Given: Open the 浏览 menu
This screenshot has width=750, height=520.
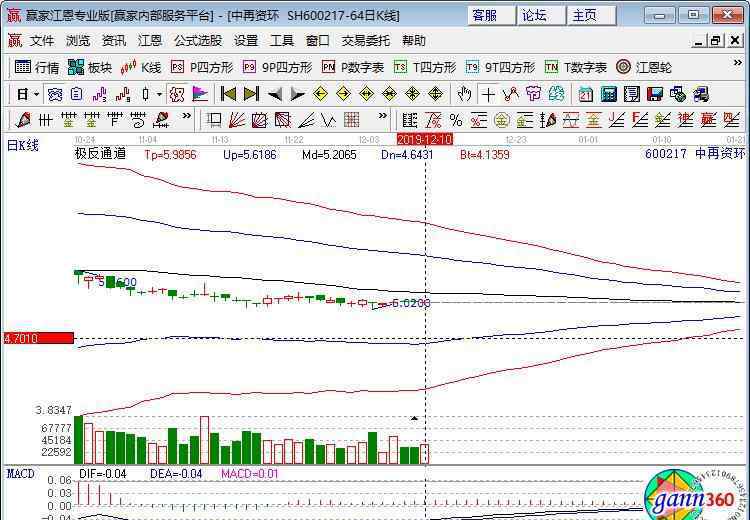Looking at the screenshot, I should pos(78,41).
